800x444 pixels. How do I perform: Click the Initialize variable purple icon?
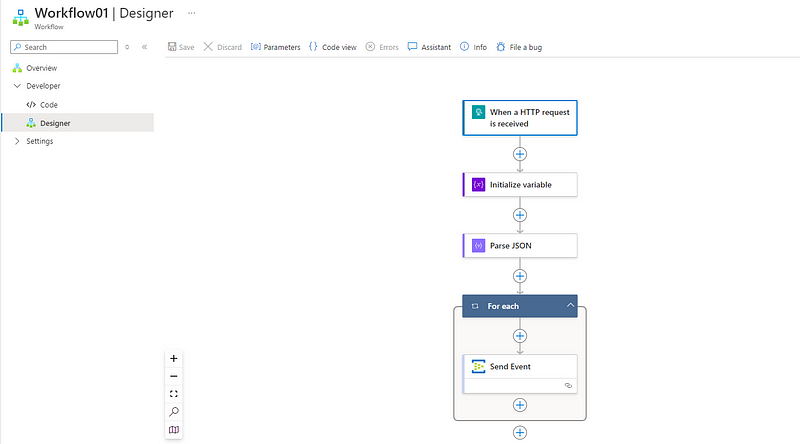478,185
